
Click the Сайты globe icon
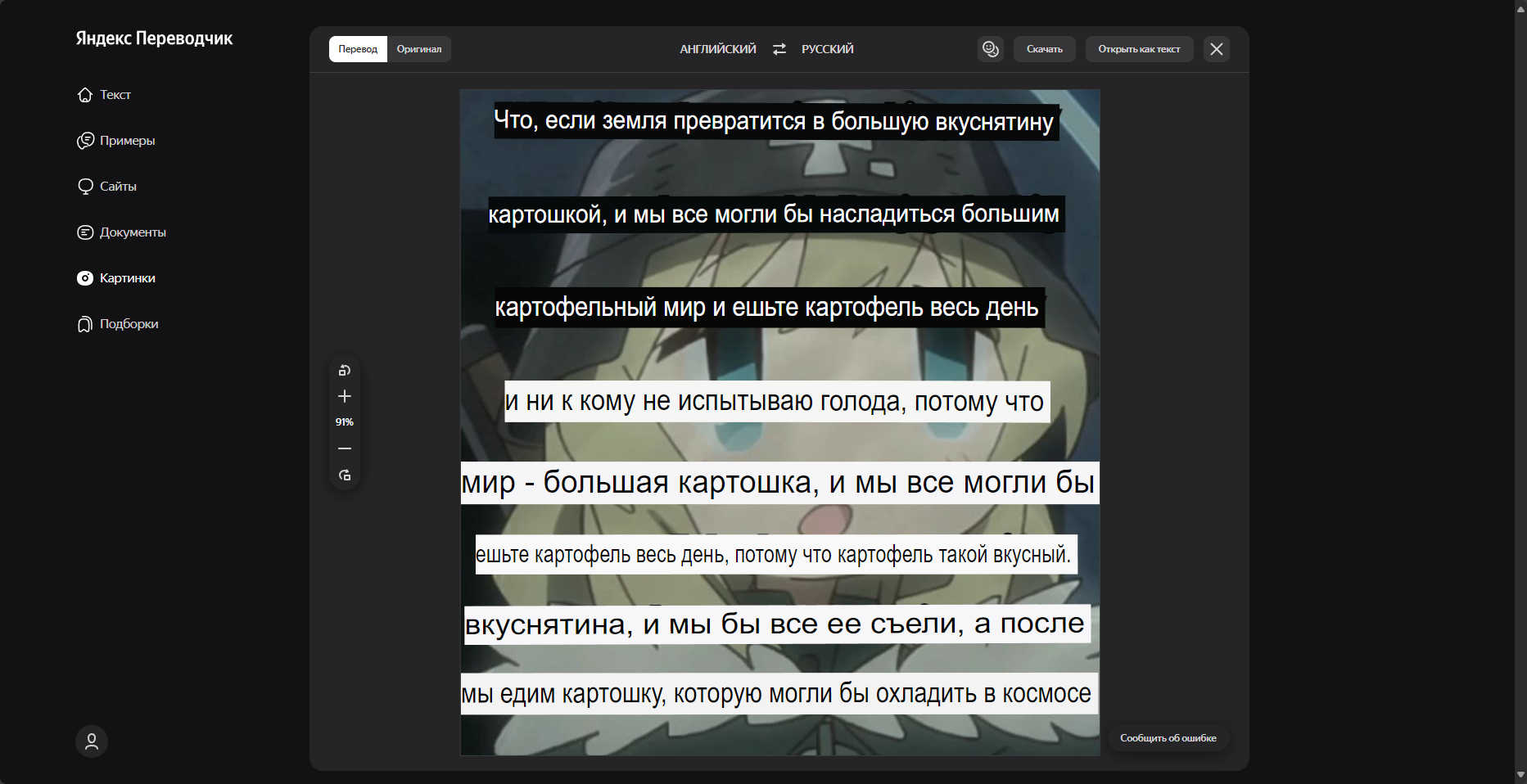[x=85, y=187]
